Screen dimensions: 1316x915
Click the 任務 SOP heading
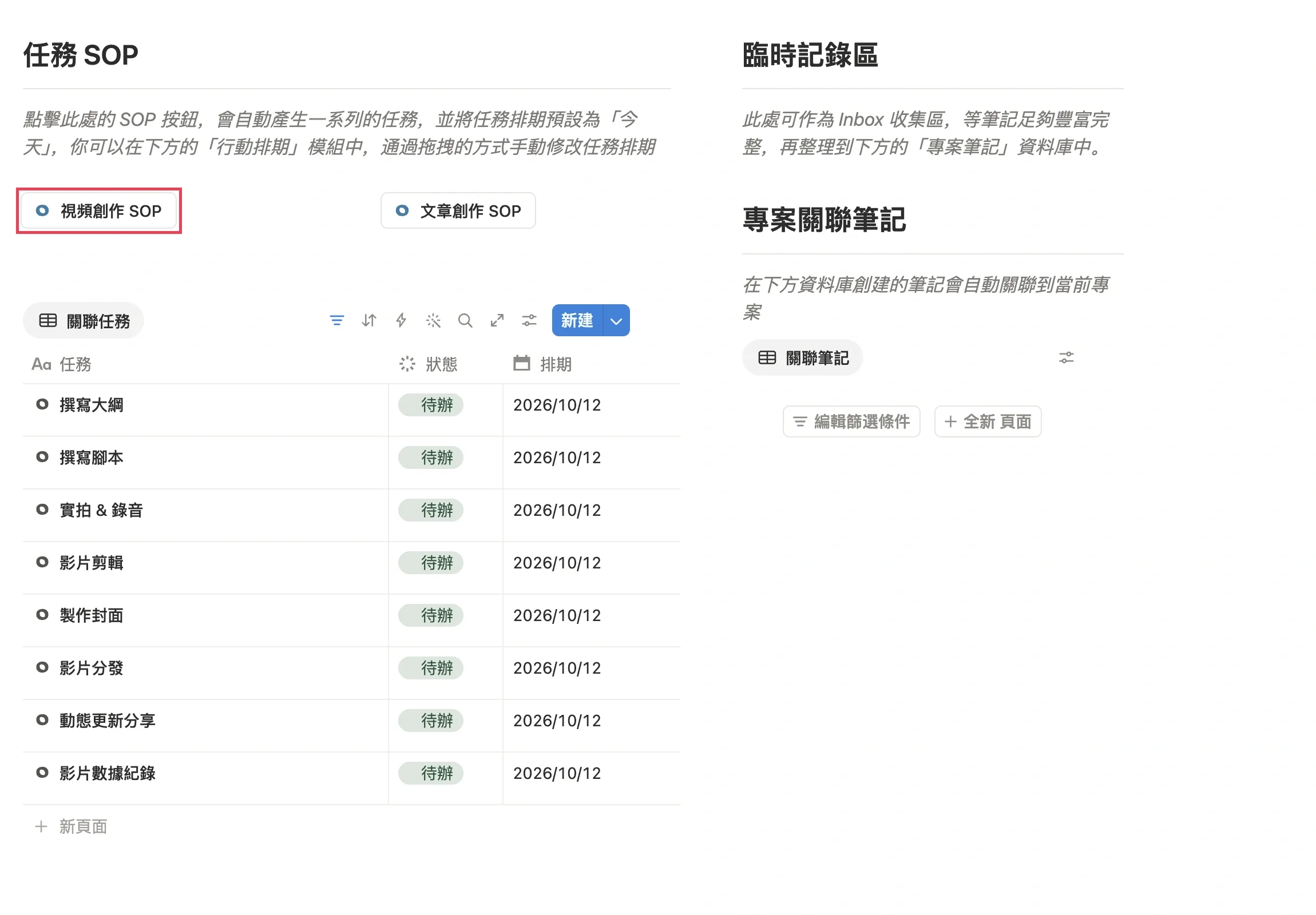(81, 55)
